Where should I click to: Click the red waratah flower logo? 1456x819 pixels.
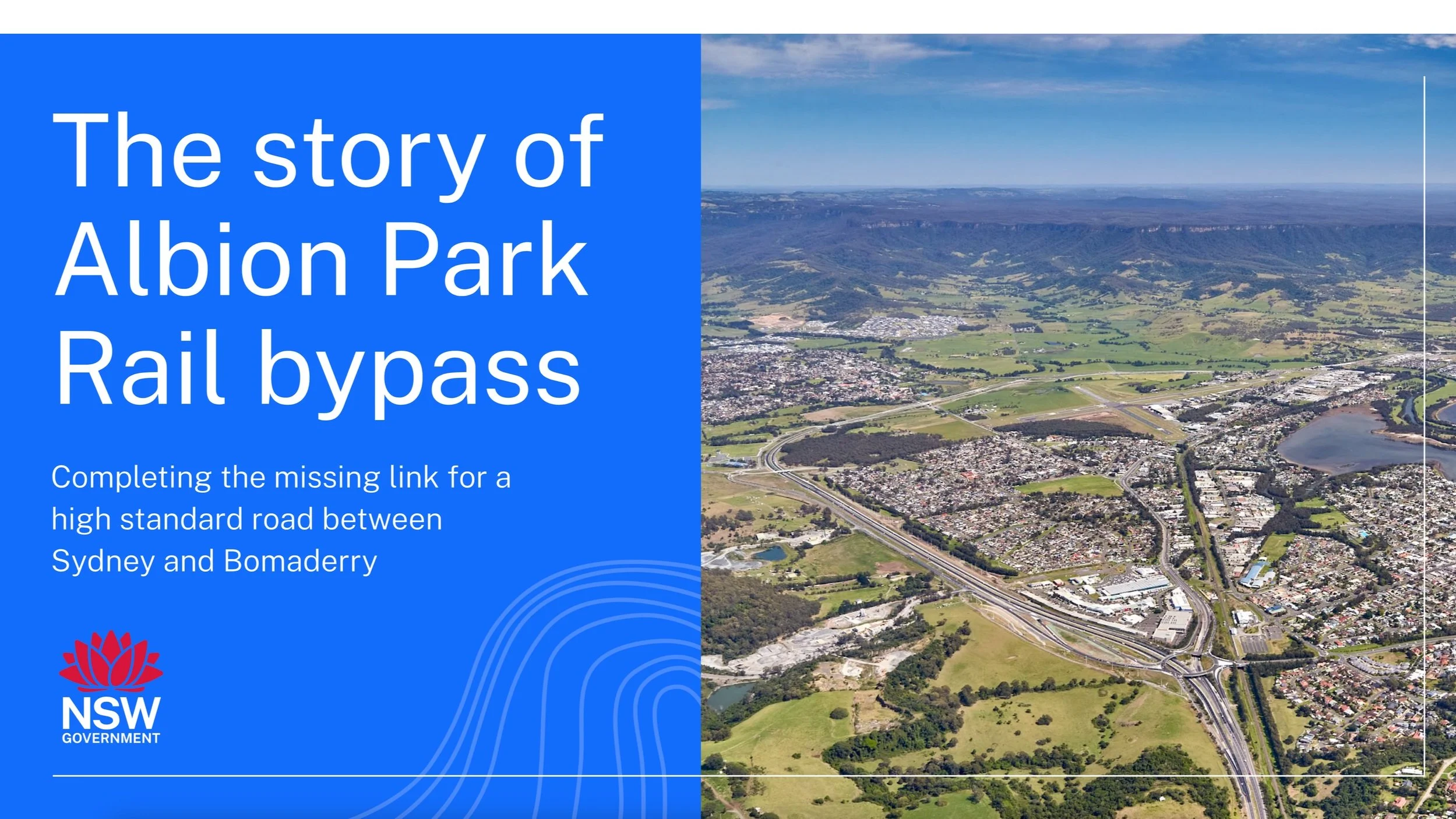click(x=111, y=662)
